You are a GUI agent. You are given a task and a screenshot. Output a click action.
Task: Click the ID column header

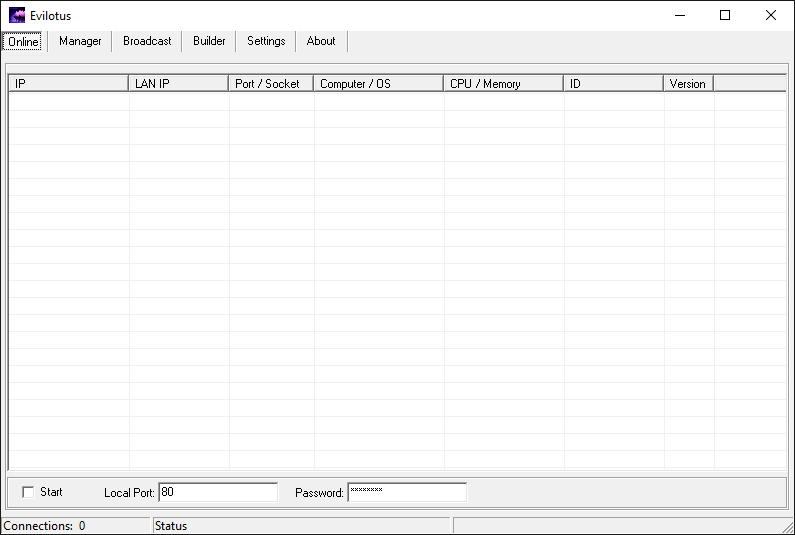click(x=613, y=84)
